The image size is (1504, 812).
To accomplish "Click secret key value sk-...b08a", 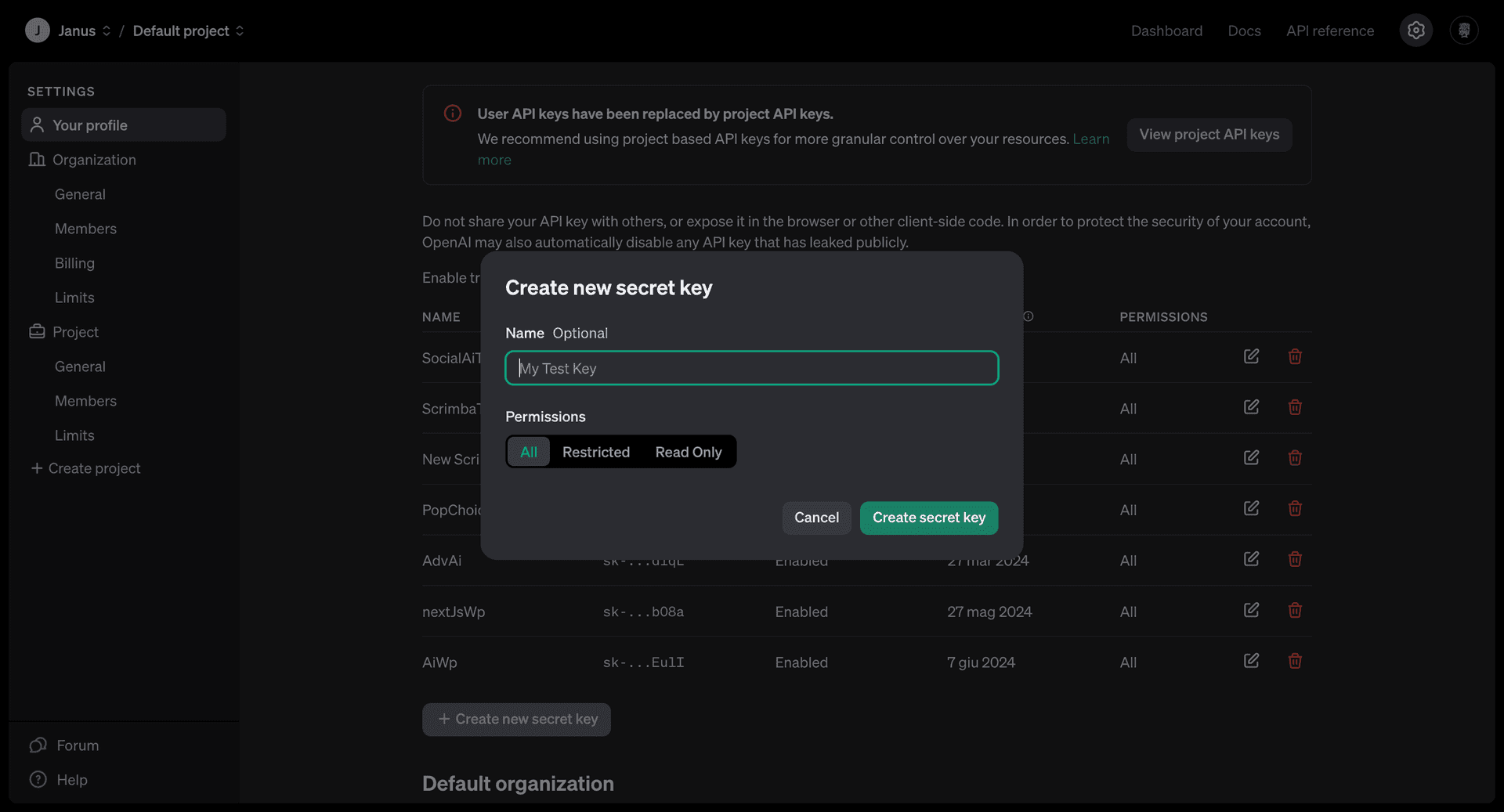I will point(643,612).
